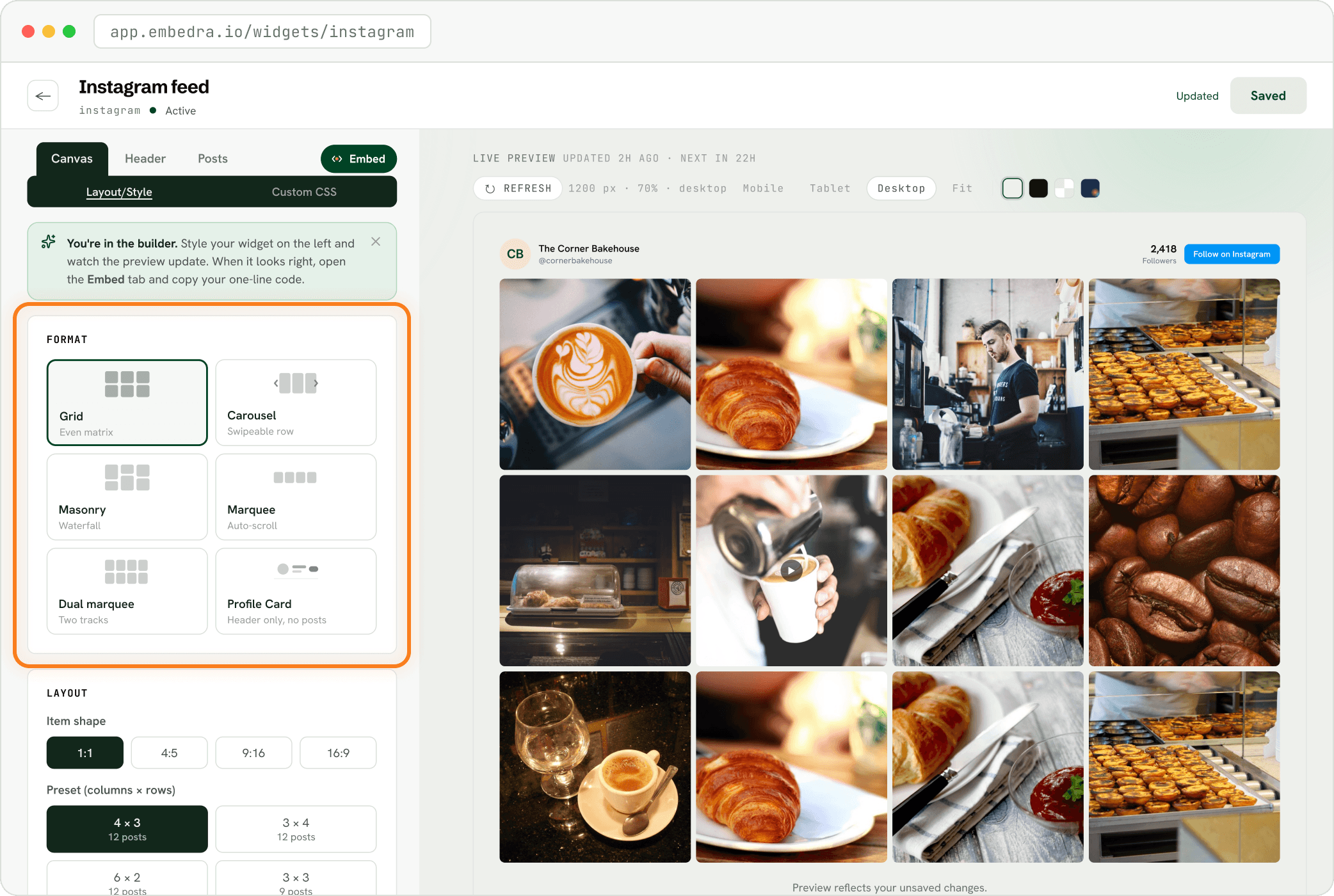Screen dimensions: 1334x896
Task: Click the back arrow icon
Action: point(43,96)
